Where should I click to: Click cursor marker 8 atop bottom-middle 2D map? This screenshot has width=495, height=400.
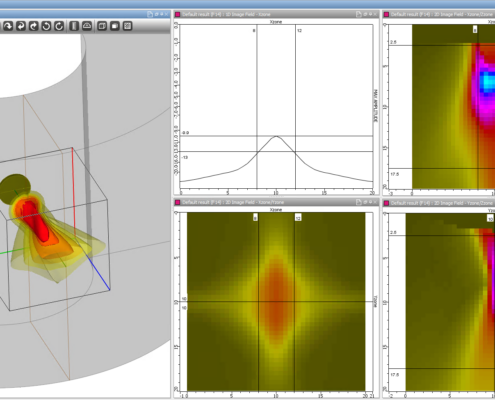click(255, 218)
